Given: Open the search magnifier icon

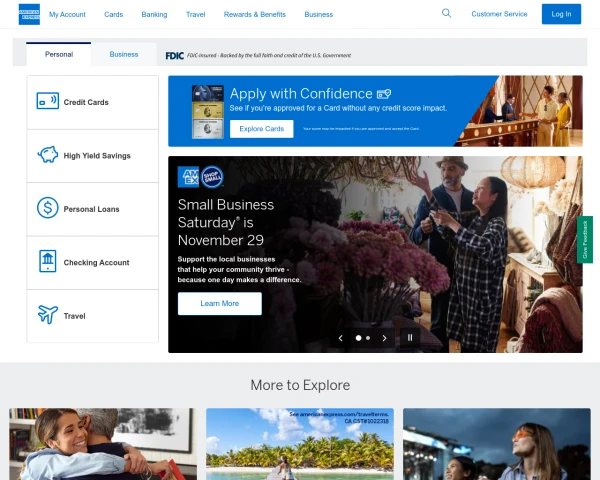Looking at the screenshot, I should (446, 13).
